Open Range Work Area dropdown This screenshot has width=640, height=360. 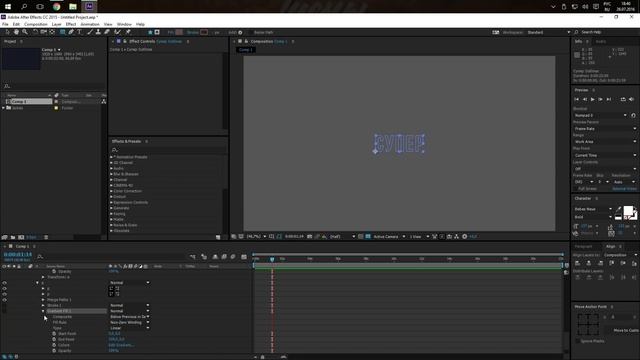pos(605,142)
